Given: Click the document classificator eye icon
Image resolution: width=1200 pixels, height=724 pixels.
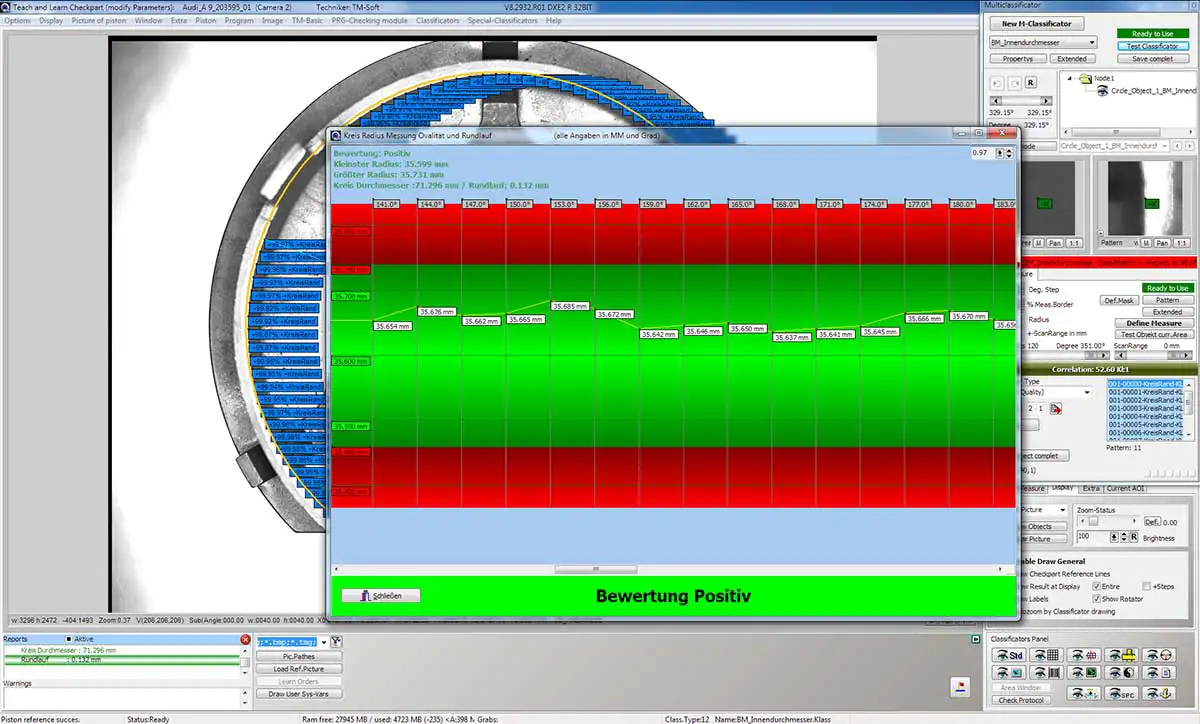Looking at the screenshot, I should click(1159, 673).
